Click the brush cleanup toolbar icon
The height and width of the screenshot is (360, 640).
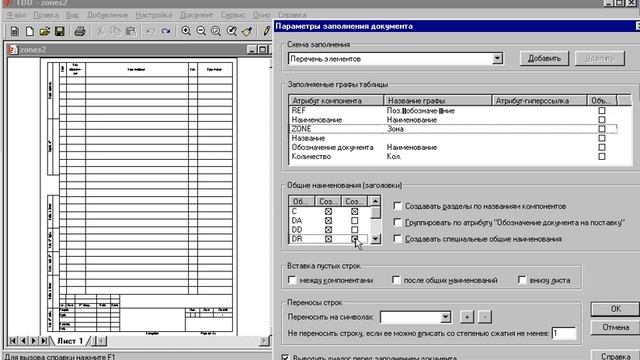coord(247,31)
